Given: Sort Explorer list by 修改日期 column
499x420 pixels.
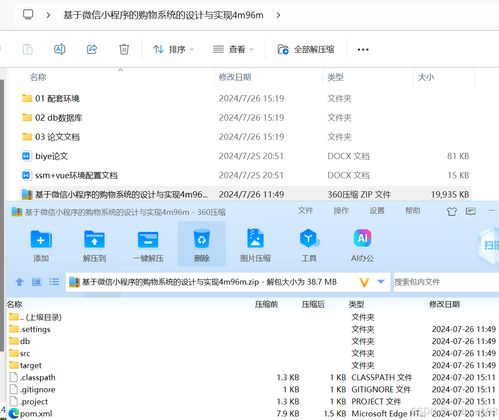Looking at the screenshot, I should click(235, 77).
